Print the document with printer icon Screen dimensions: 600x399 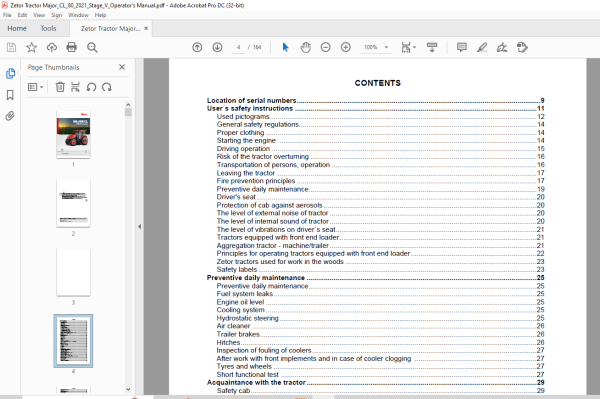(x=72, y=47)
